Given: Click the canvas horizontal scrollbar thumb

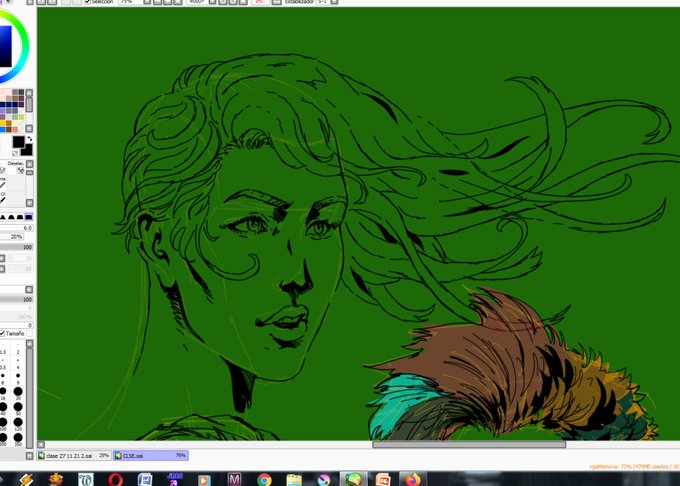Looking at the screenshot, I should point(469,444).
